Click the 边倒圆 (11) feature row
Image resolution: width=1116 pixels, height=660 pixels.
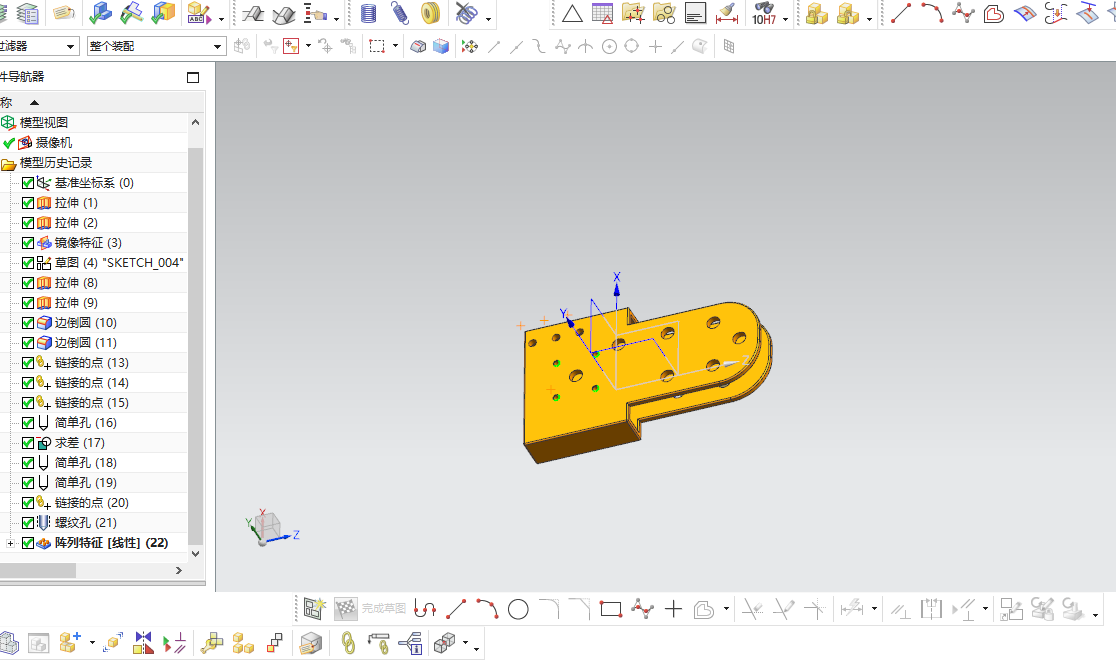click(85, 342)
